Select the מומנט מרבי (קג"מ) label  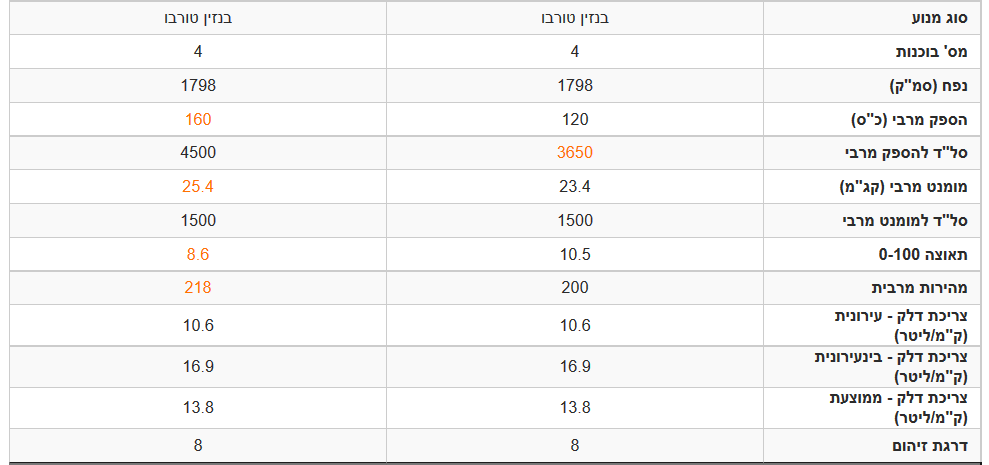click(909, 187)
